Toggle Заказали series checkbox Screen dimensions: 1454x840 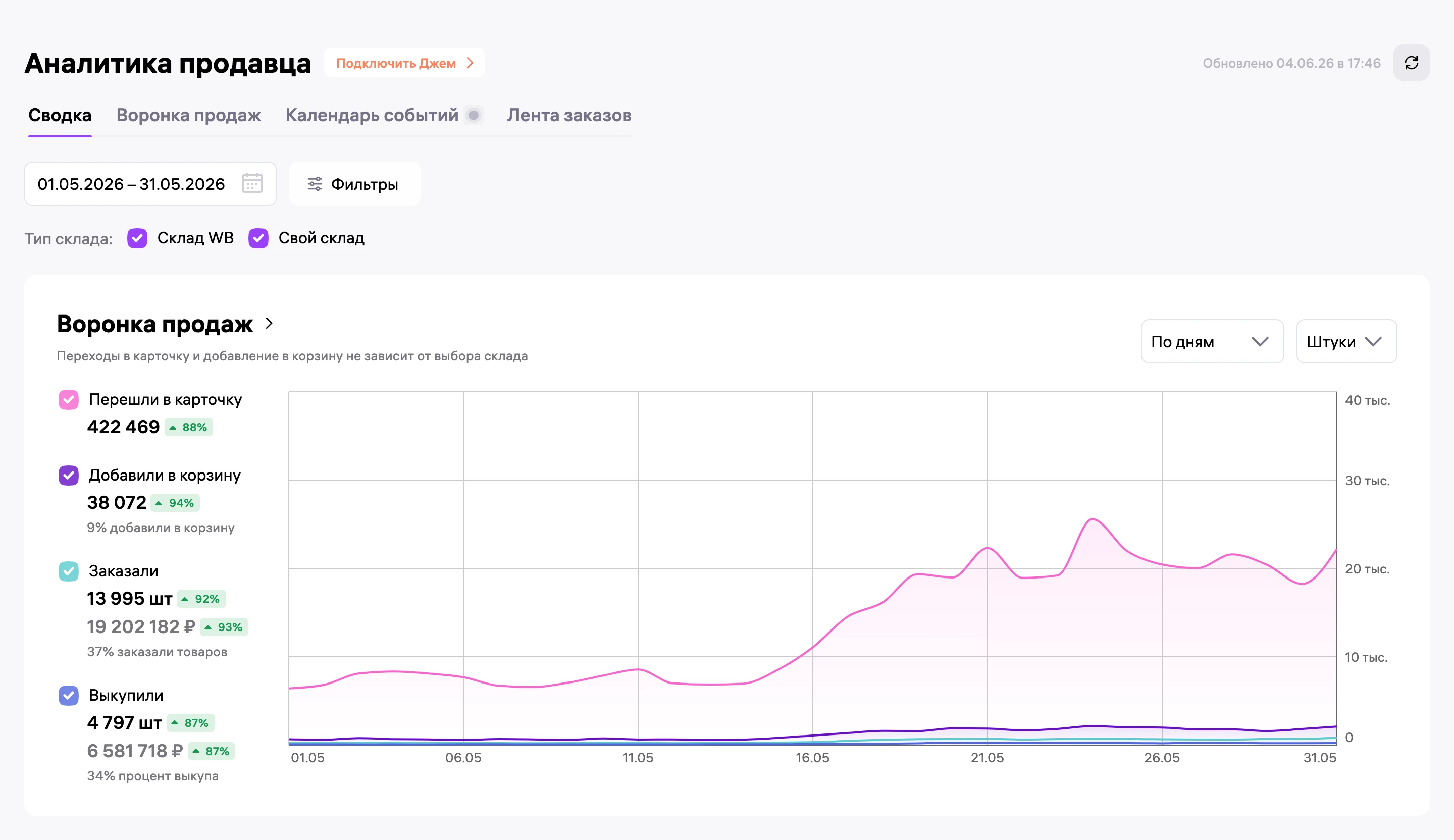click(x=69, y=571)
